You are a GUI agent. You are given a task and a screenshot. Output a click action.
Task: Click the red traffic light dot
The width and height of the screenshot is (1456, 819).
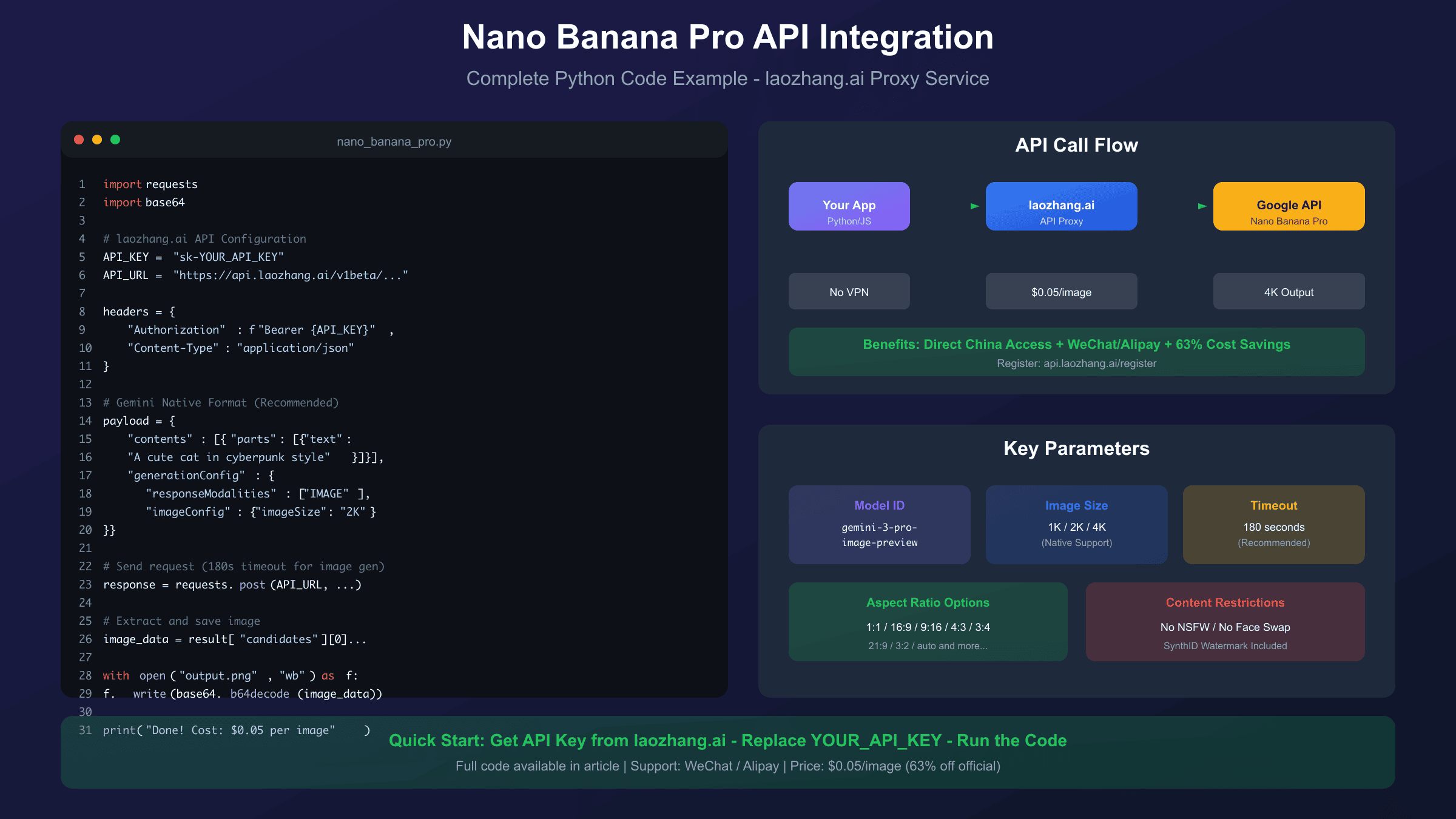click(x=79, y=139)
